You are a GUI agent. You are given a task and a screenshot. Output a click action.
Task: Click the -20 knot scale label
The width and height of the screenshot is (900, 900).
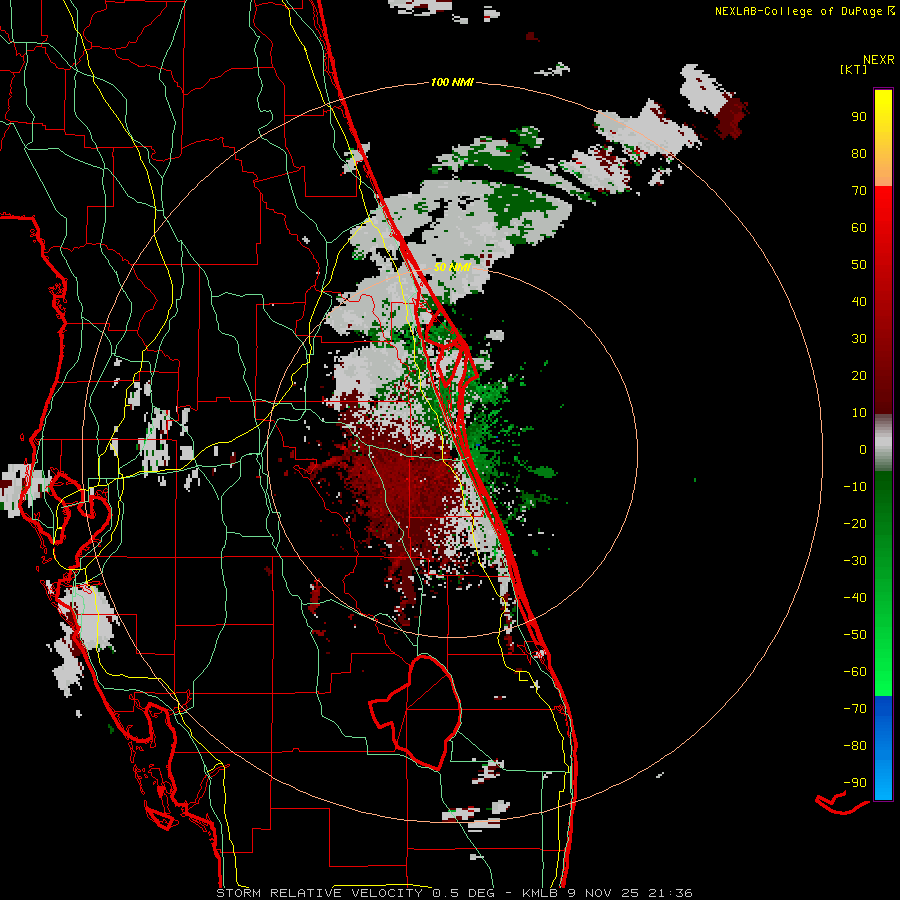point(855,523)
